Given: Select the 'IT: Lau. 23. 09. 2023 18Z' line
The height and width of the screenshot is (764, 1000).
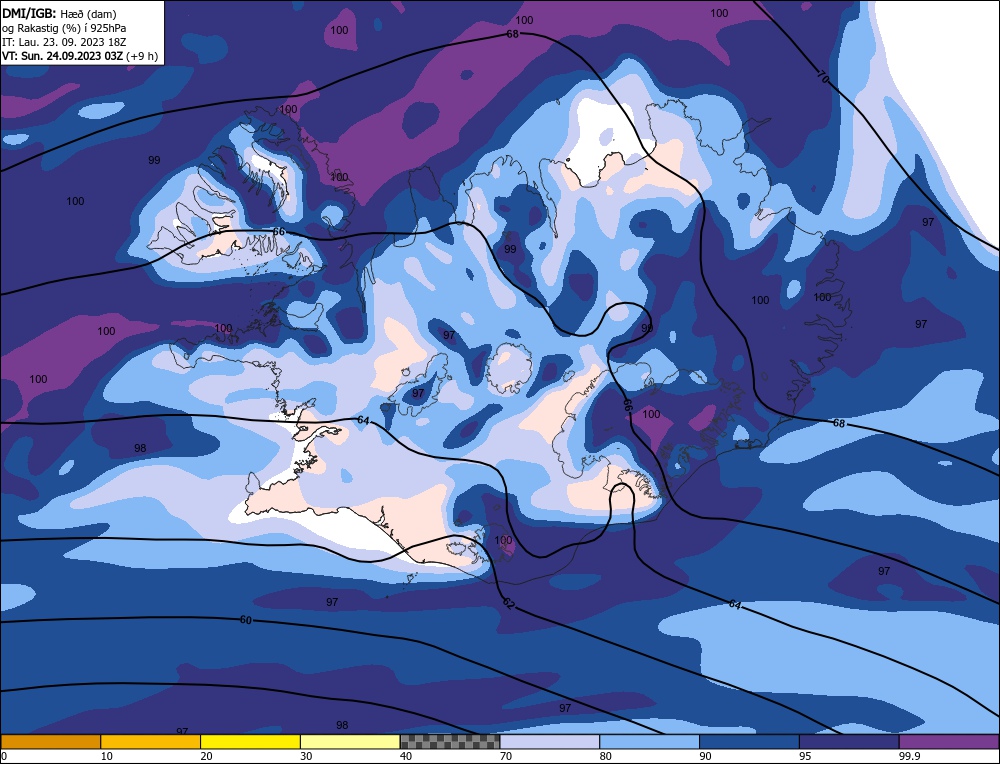Looking at the screenshot, I should pos(64,42).
